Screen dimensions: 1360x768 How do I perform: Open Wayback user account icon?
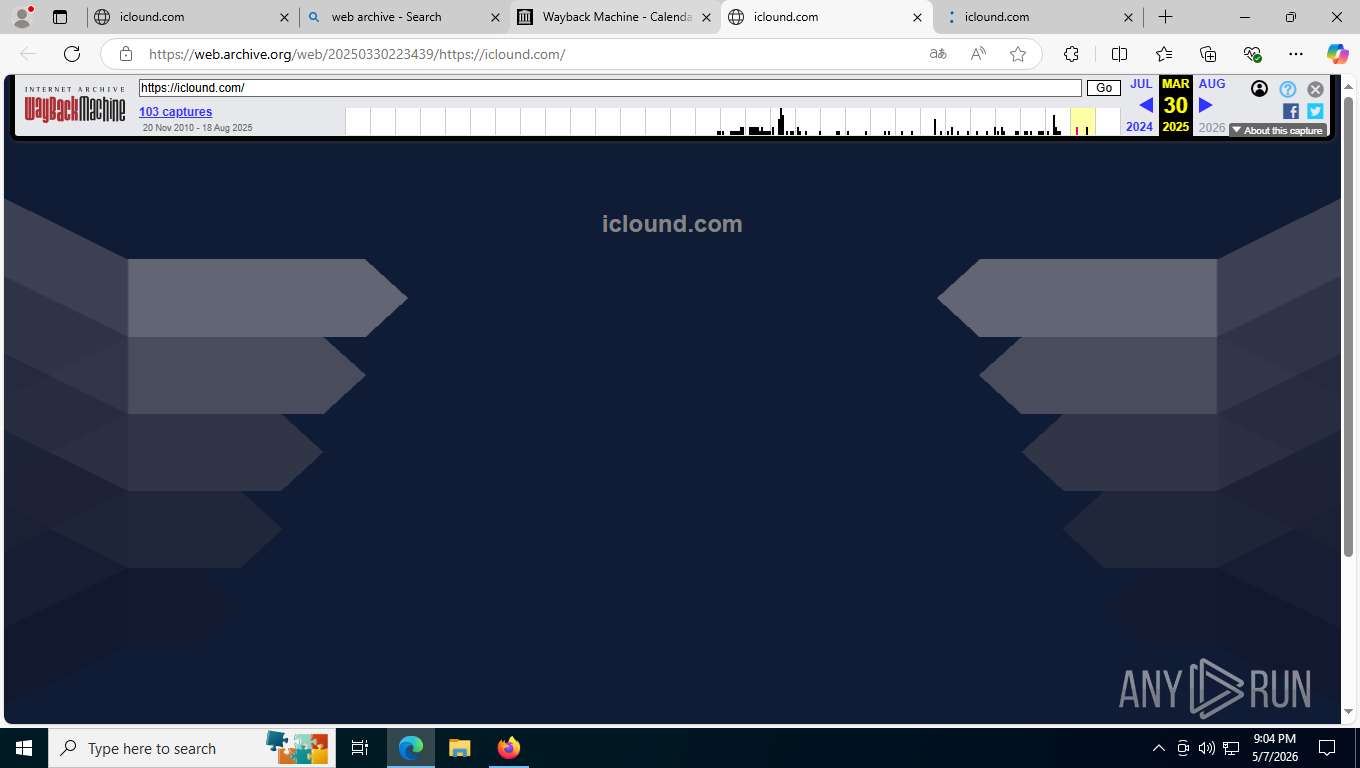pyautogui.click(x=1259, y=89)
